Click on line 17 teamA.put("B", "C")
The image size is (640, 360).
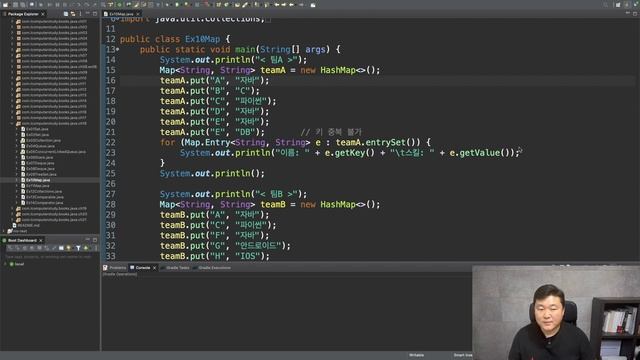(x=209, y=91)
